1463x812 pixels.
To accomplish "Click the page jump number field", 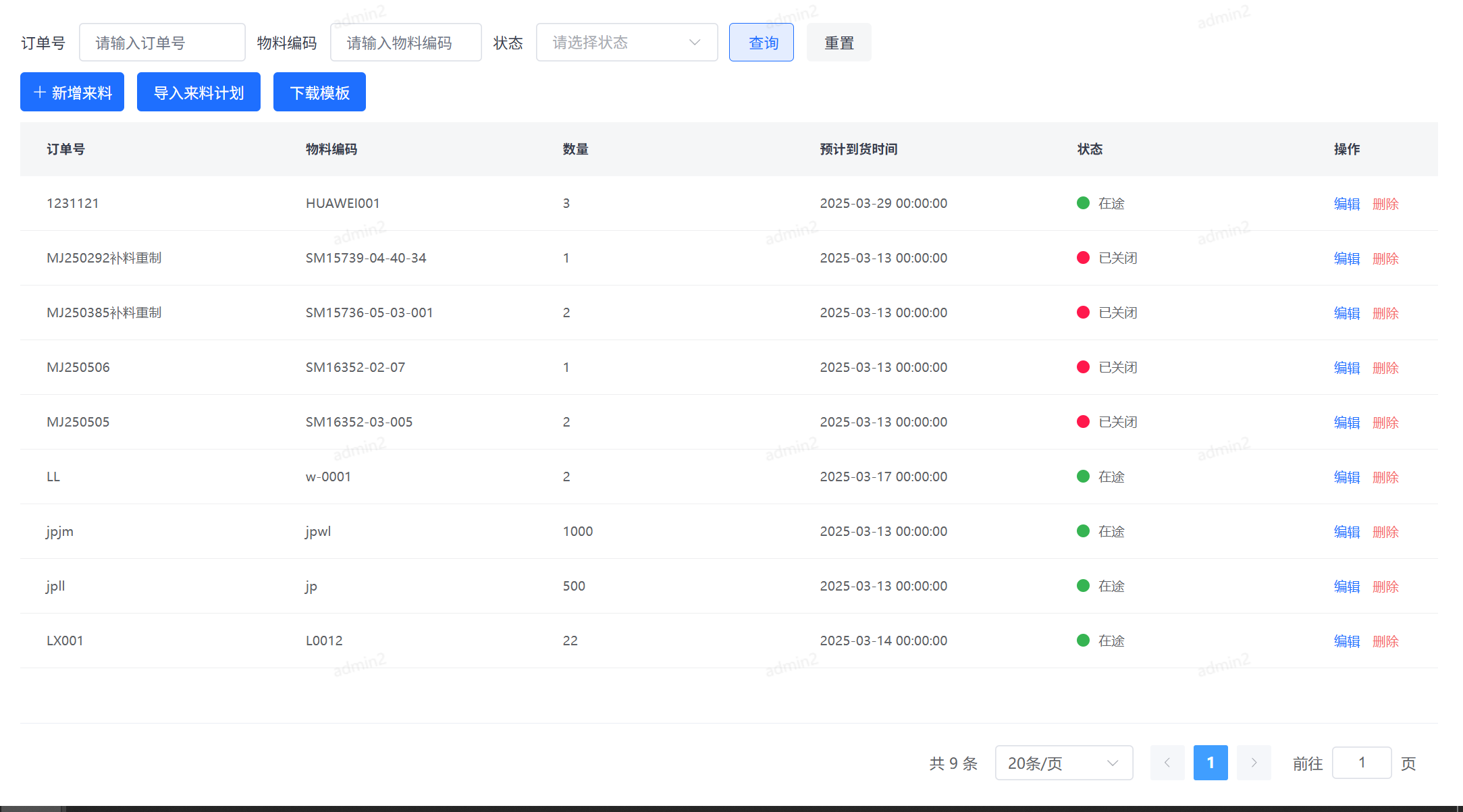I will point(1361,763).
